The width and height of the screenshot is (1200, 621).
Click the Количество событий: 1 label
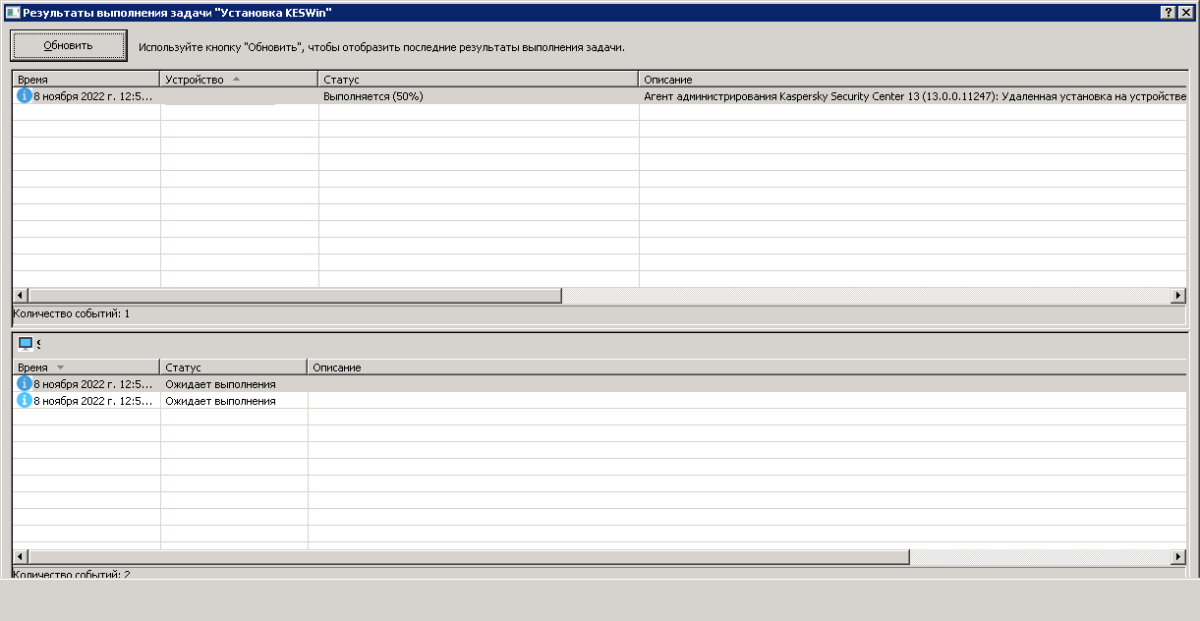point(71,314)
